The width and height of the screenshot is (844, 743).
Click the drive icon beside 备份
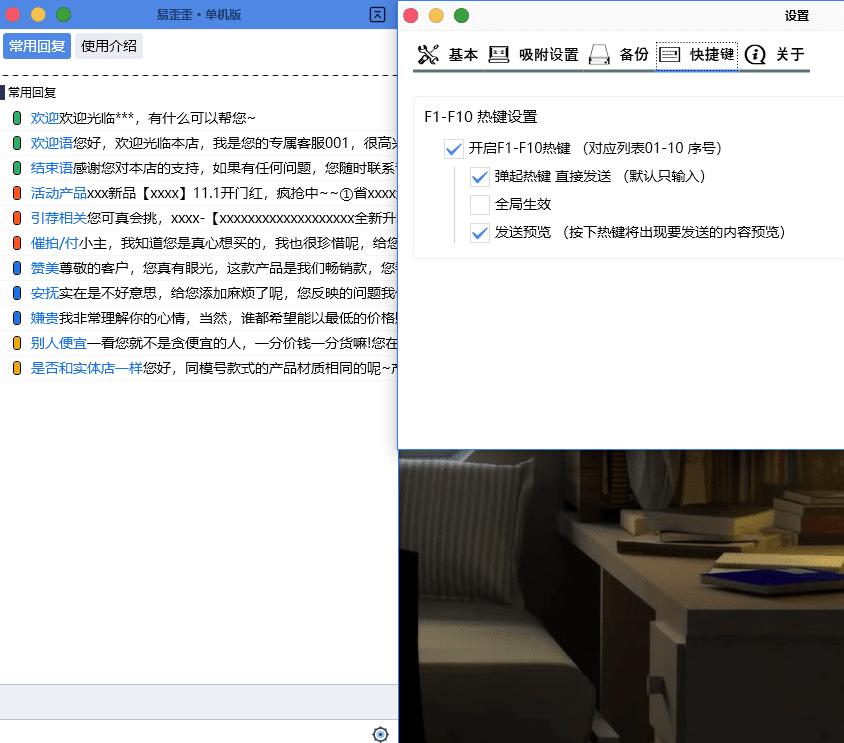pos(599,55)
